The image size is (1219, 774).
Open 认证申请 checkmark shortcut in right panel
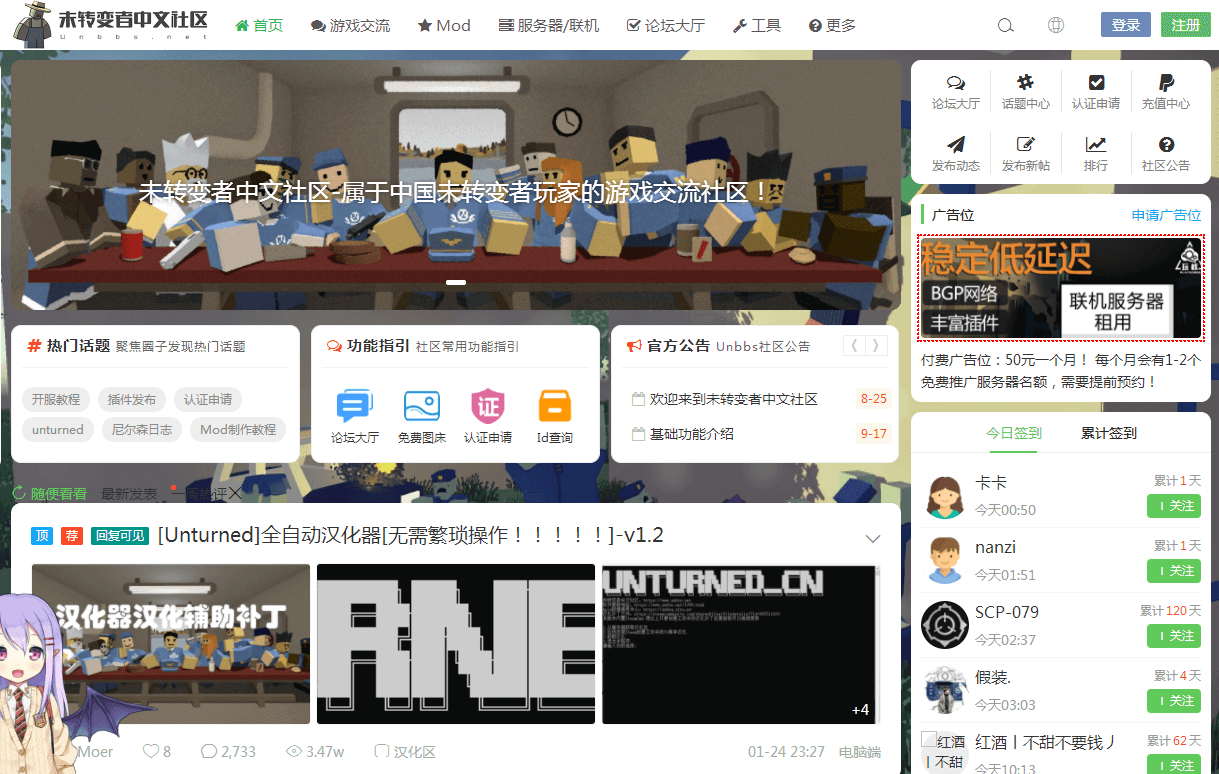coord(1096,91)
